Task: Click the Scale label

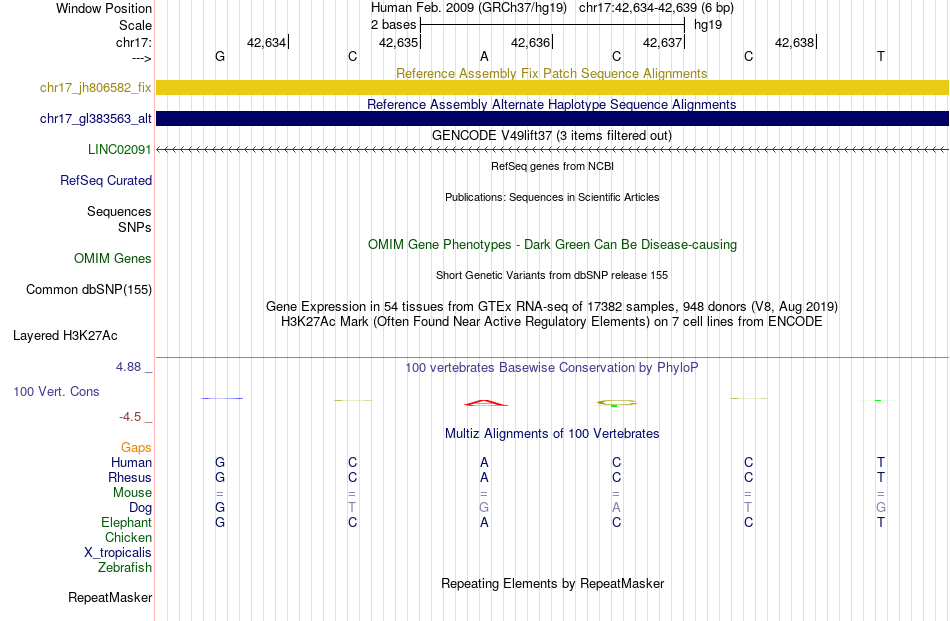Action: [135, 25]
